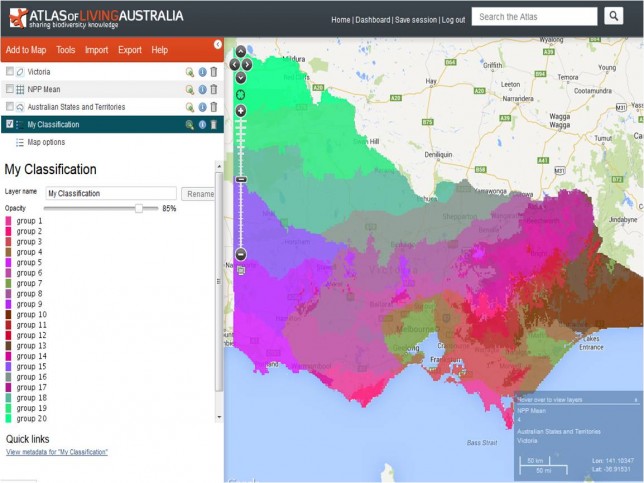This screenshot has height=483, width=644.
Task: Enable the Victoria layer checkbox
Action: (10, 72)
